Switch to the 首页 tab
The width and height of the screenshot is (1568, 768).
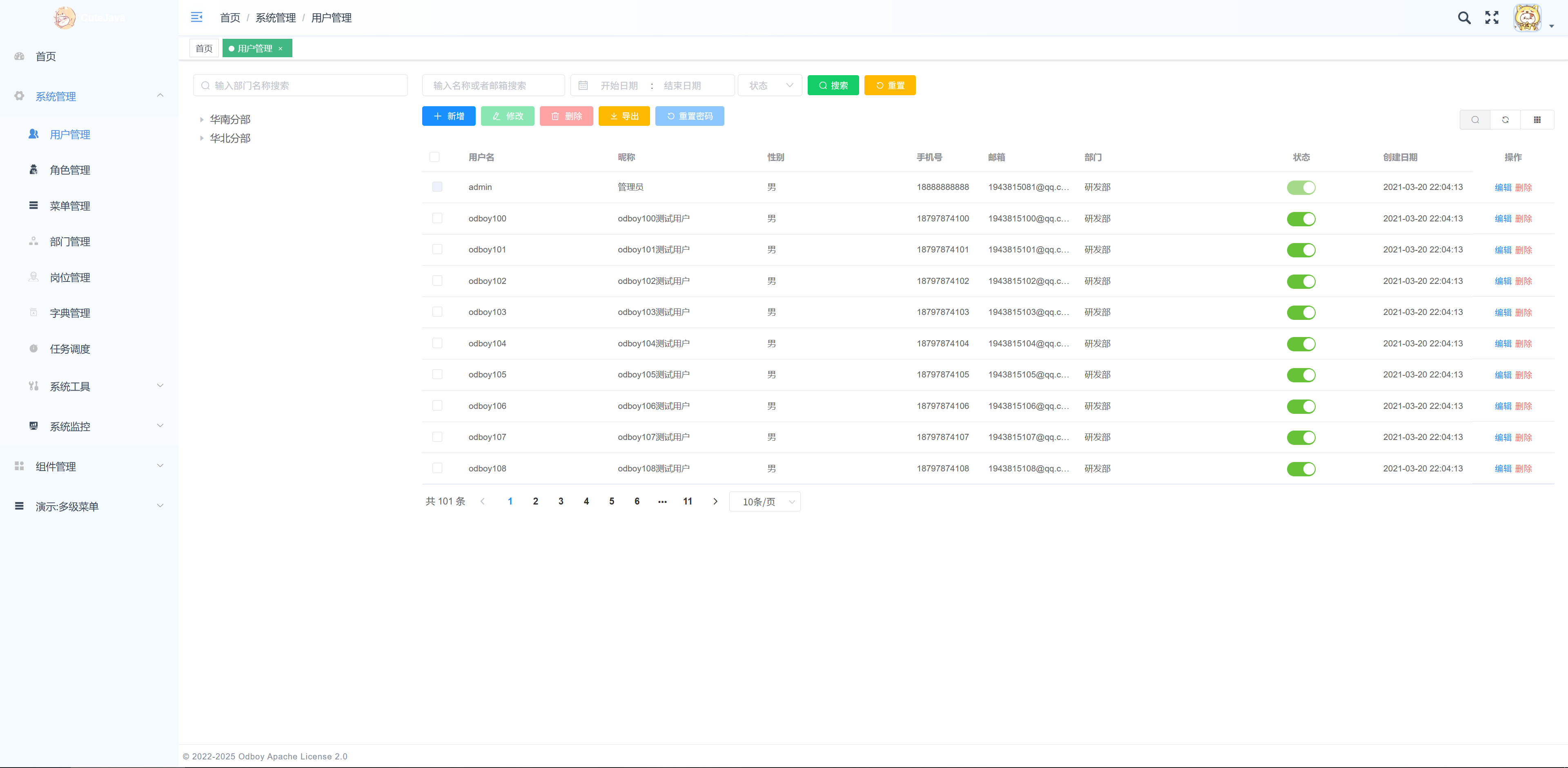pos(204,49)
